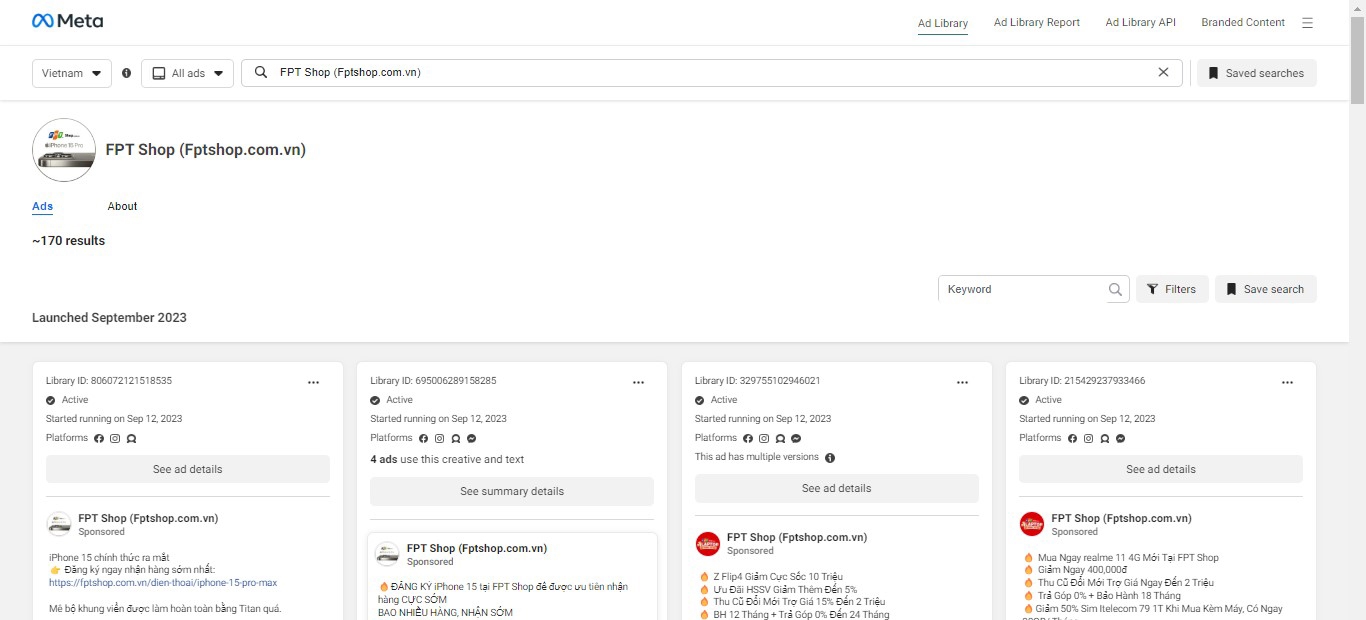Click the magnifier icon in Keyword field

click(1115, 290)
